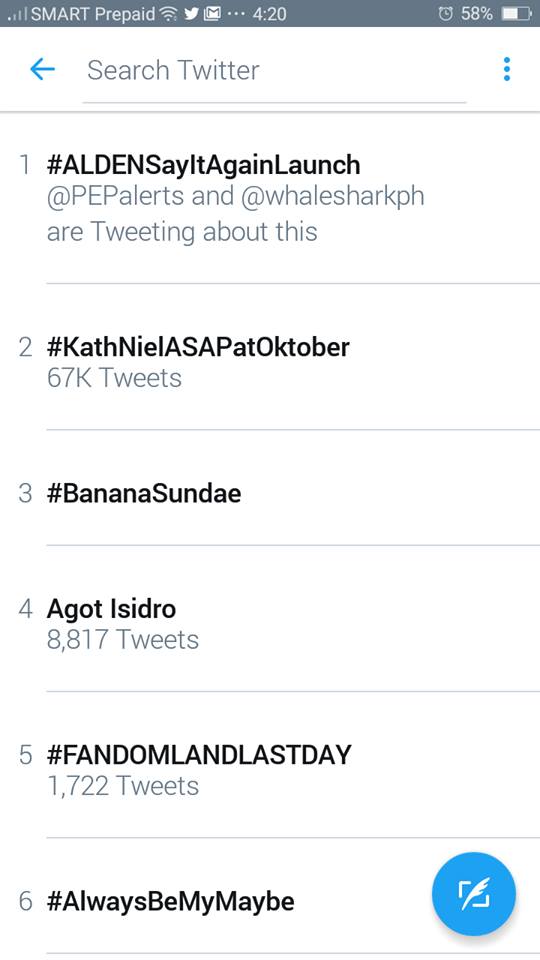Open the three-dot overflow menu
540x960 pixels.
coord(506,69)
